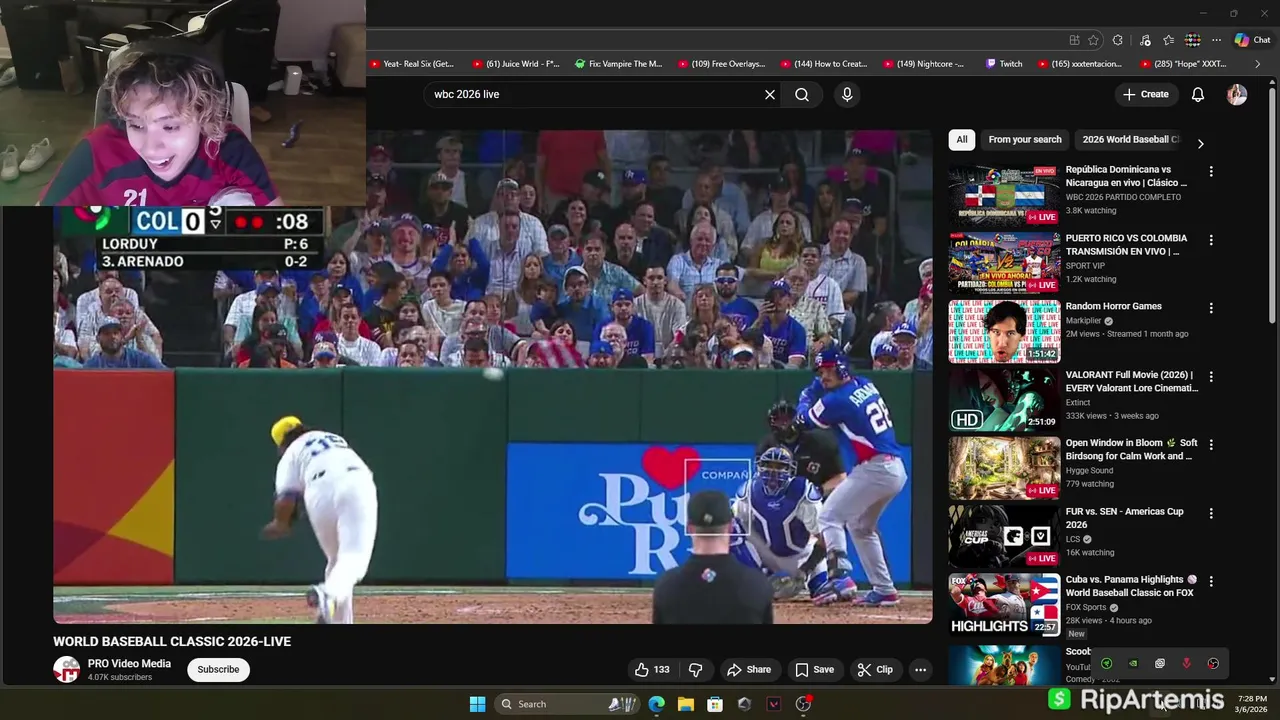
Task: Click the red microphone tray icon
Action: click(1186, 663)
